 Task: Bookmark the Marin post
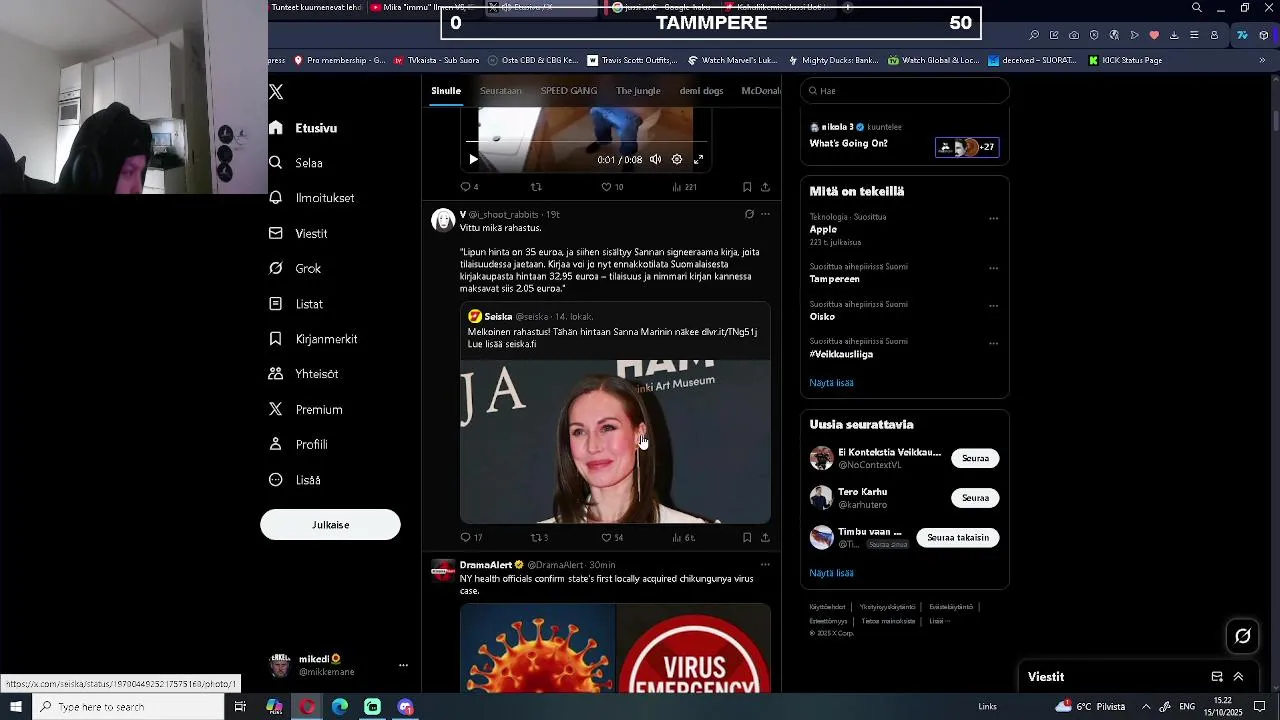tap(747, 538)
